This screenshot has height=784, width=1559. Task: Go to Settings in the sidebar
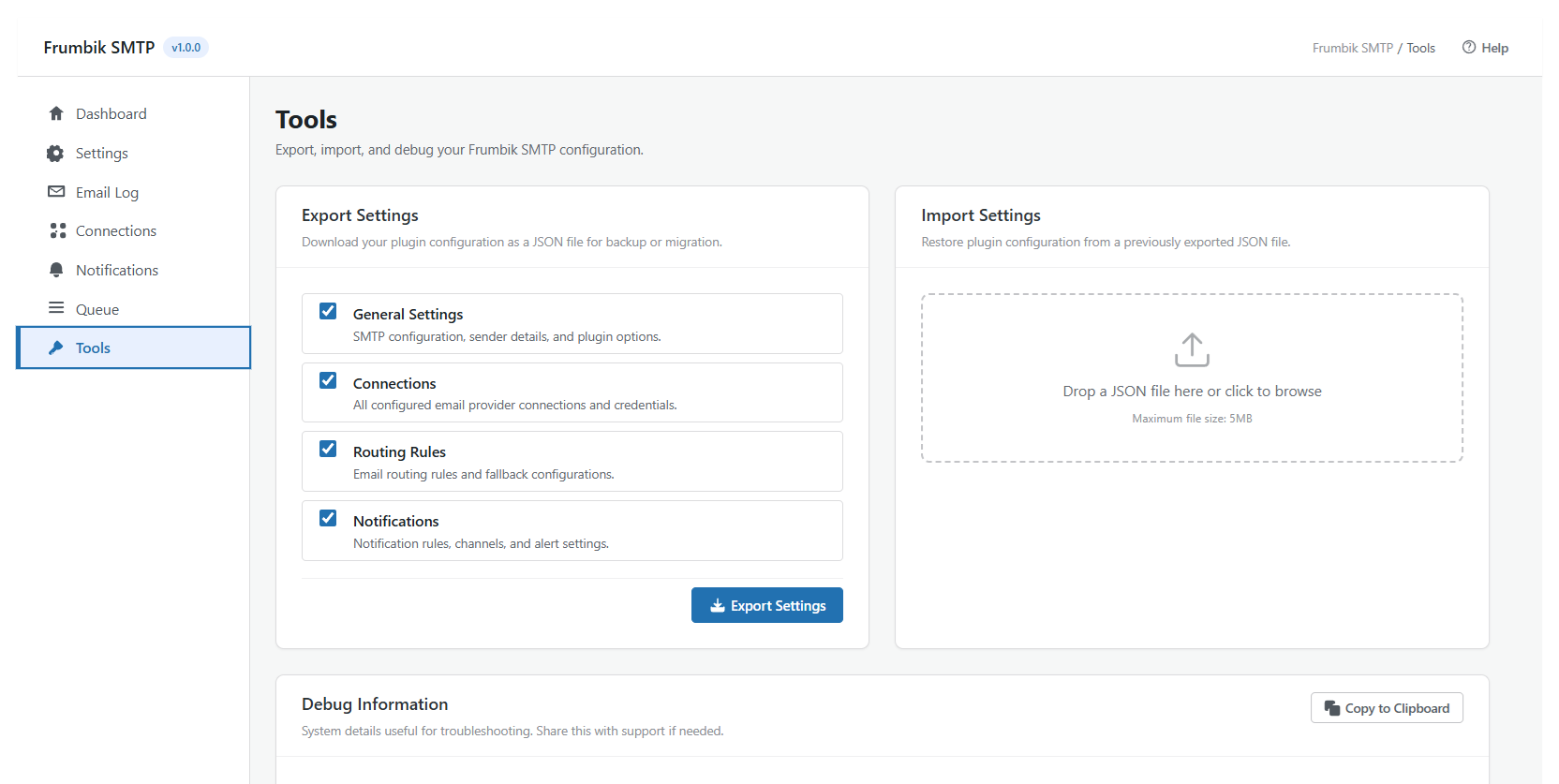coord(133,153)
